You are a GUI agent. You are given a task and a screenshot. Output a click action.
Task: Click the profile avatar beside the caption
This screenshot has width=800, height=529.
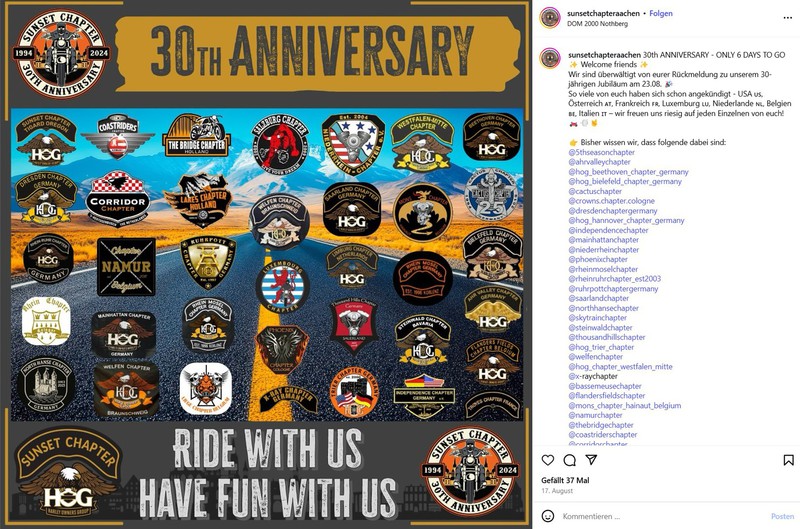tap(550, 59)
